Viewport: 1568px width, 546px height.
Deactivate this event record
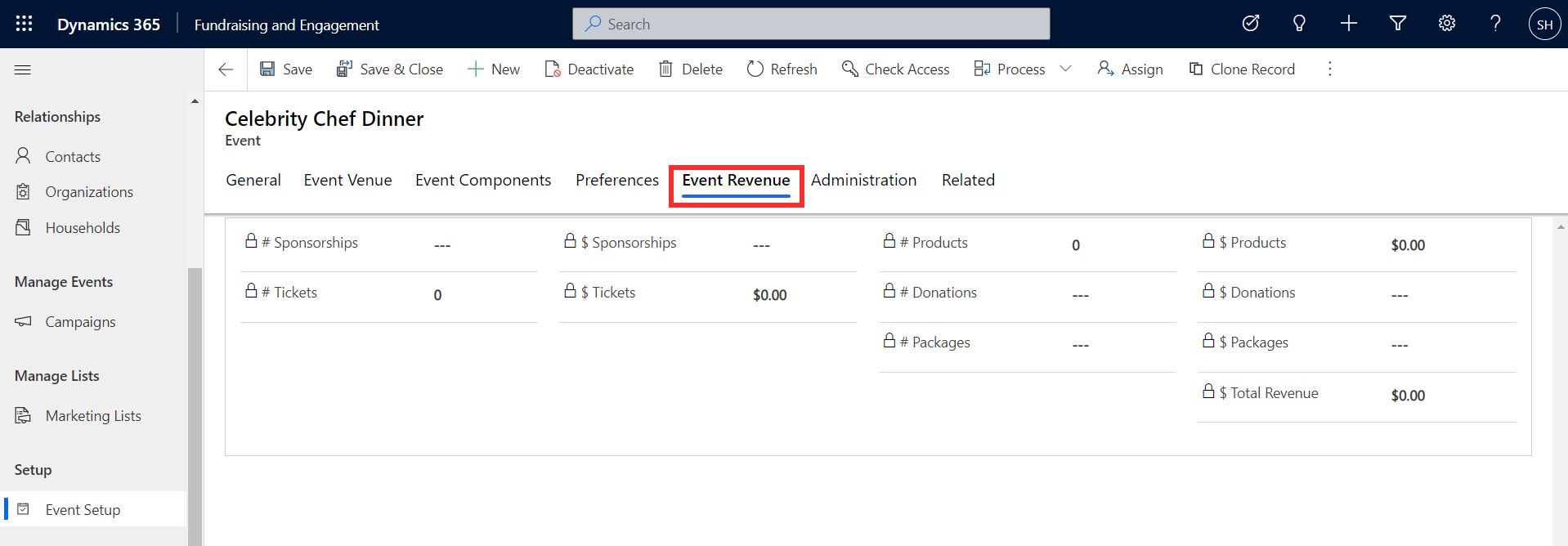(x=589, y=69)
